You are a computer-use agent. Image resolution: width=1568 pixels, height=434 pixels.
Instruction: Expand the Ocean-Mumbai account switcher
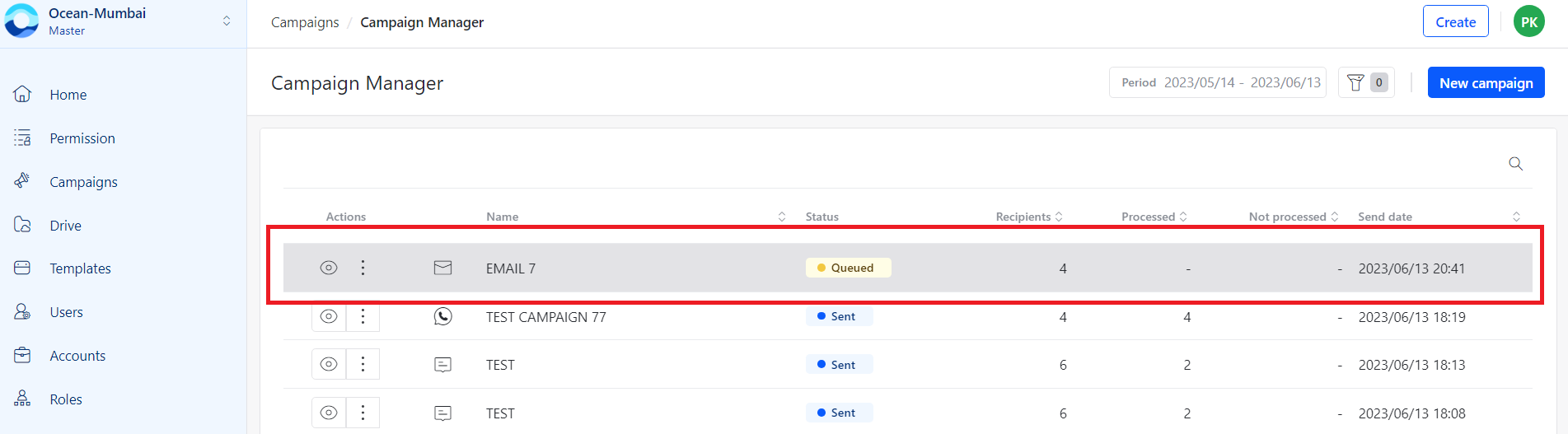[x=227, y=21]
